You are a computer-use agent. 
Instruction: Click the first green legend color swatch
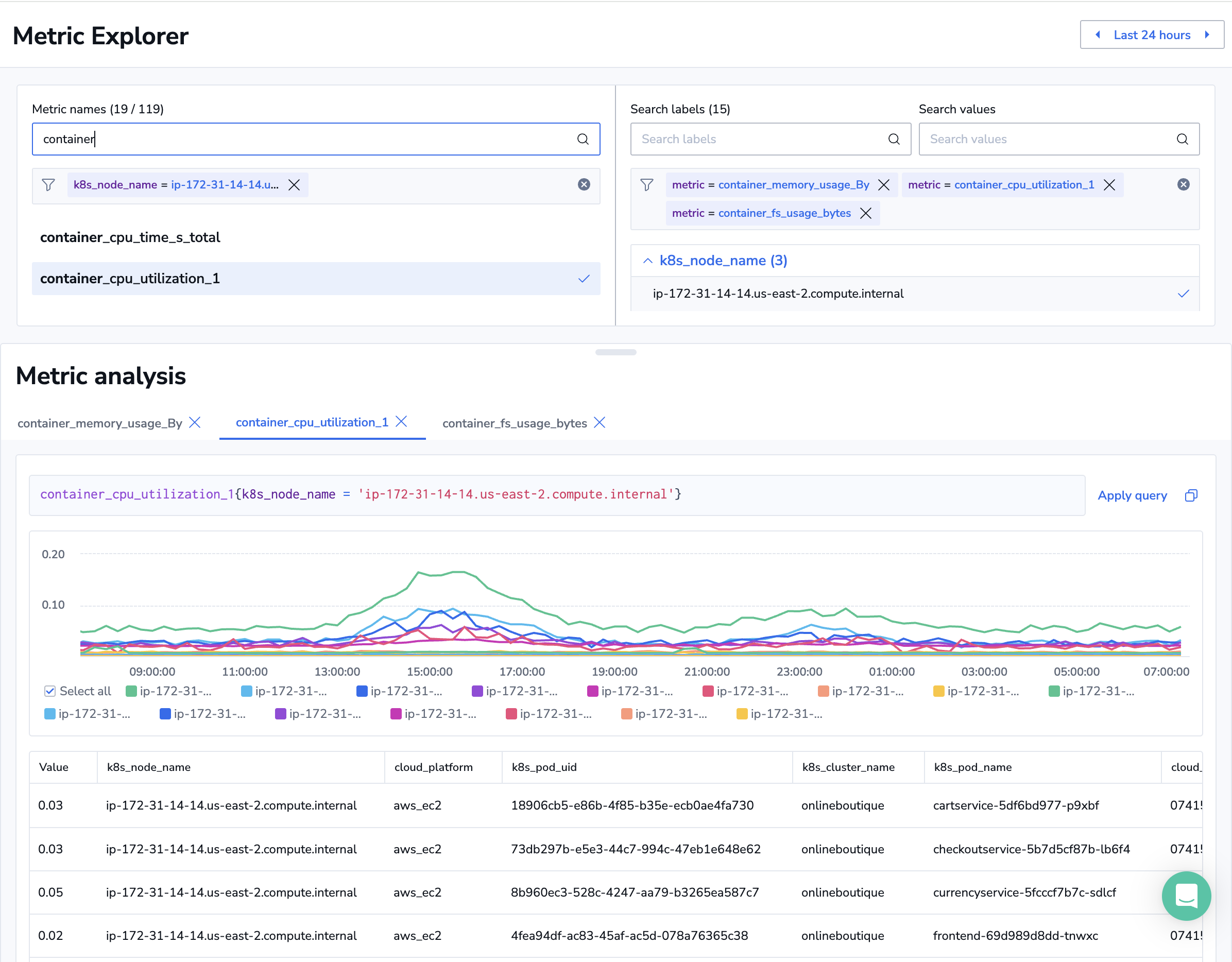(x=131, y=691)
